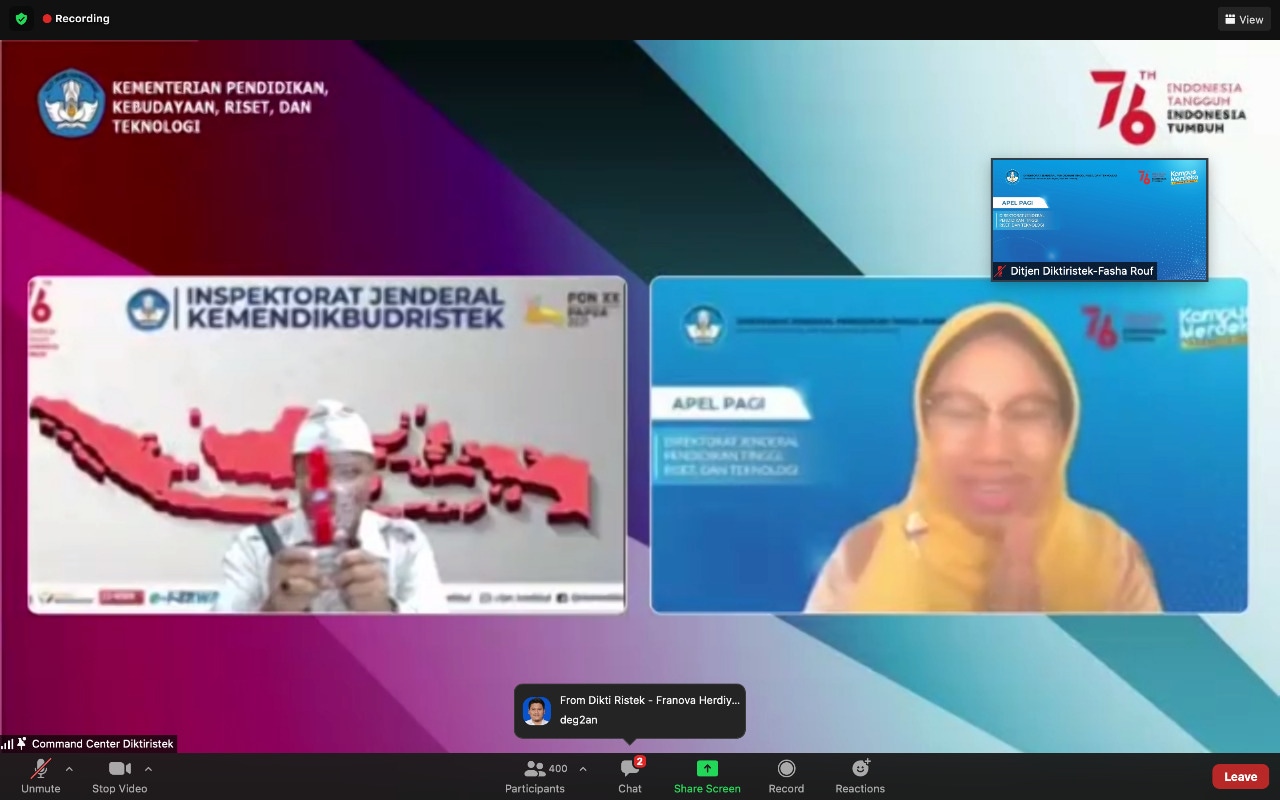The height and width of the screenshot is (800, 1280).
Task: Click the Inspektorat Jenderal video tile
Action: tap(327, 445)
